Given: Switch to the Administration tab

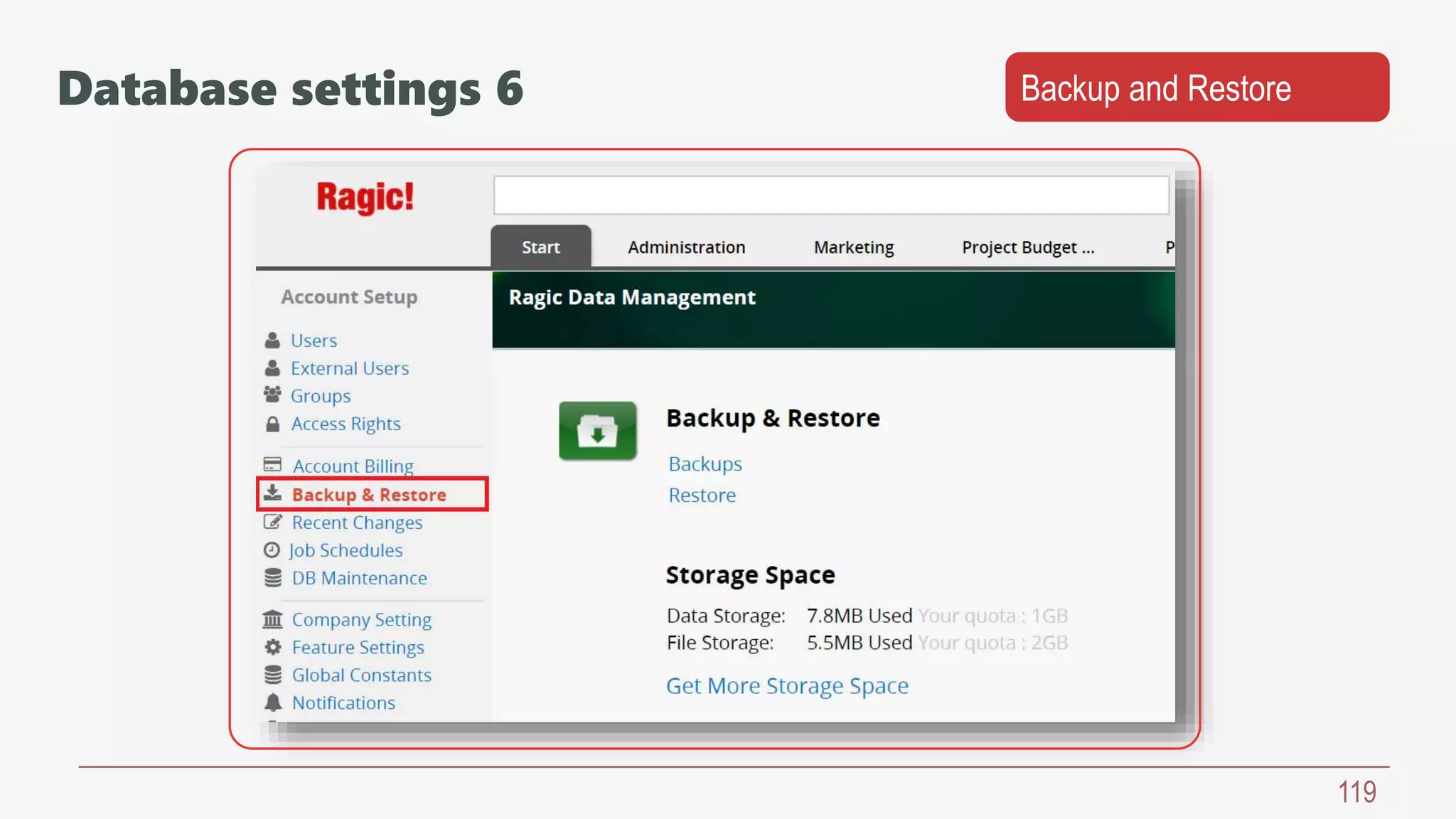Looking at the screenshot, I should tap(687, 247).
